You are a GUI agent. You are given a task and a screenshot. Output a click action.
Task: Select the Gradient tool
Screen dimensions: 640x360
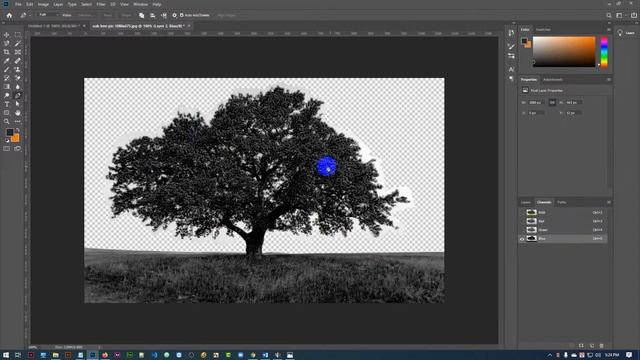7,87
